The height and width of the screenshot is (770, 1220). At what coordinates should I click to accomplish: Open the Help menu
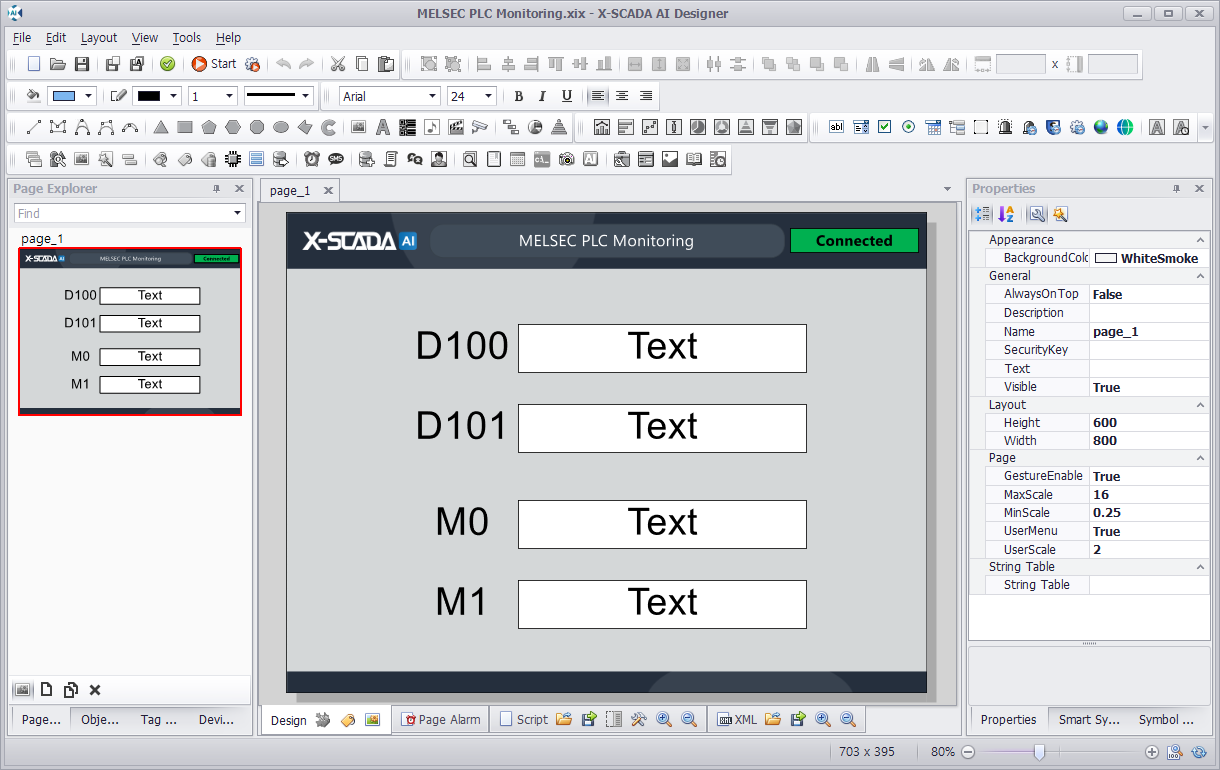click(228, 37)
